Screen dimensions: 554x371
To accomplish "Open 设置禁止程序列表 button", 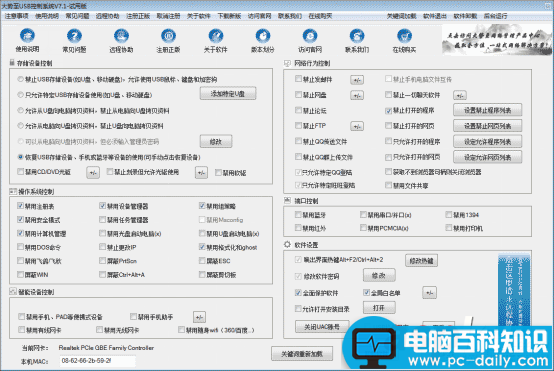I will [x=488, y=110].
